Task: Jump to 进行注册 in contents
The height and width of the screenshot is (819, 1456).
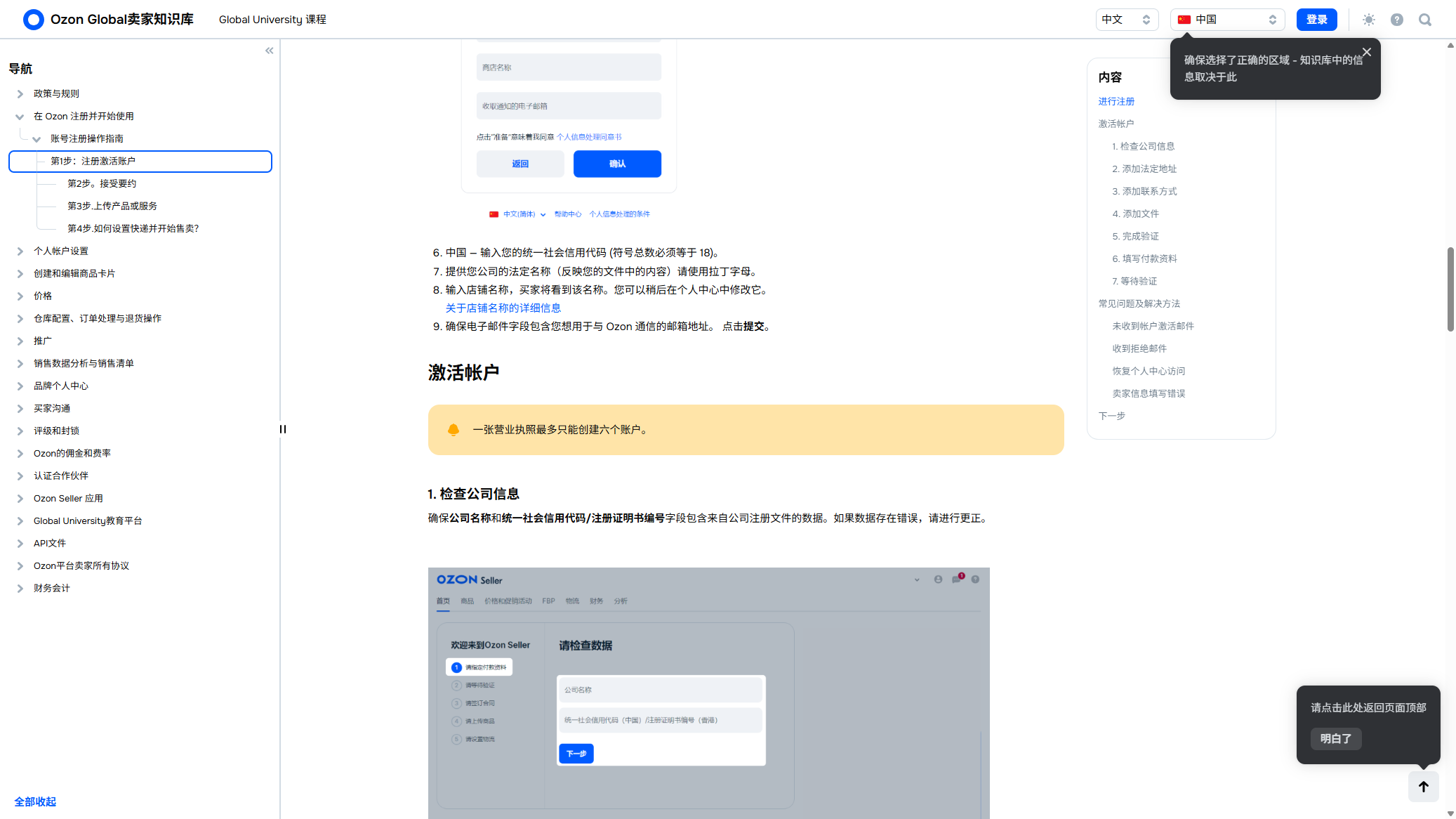Action: click(x=1116, y=101)
